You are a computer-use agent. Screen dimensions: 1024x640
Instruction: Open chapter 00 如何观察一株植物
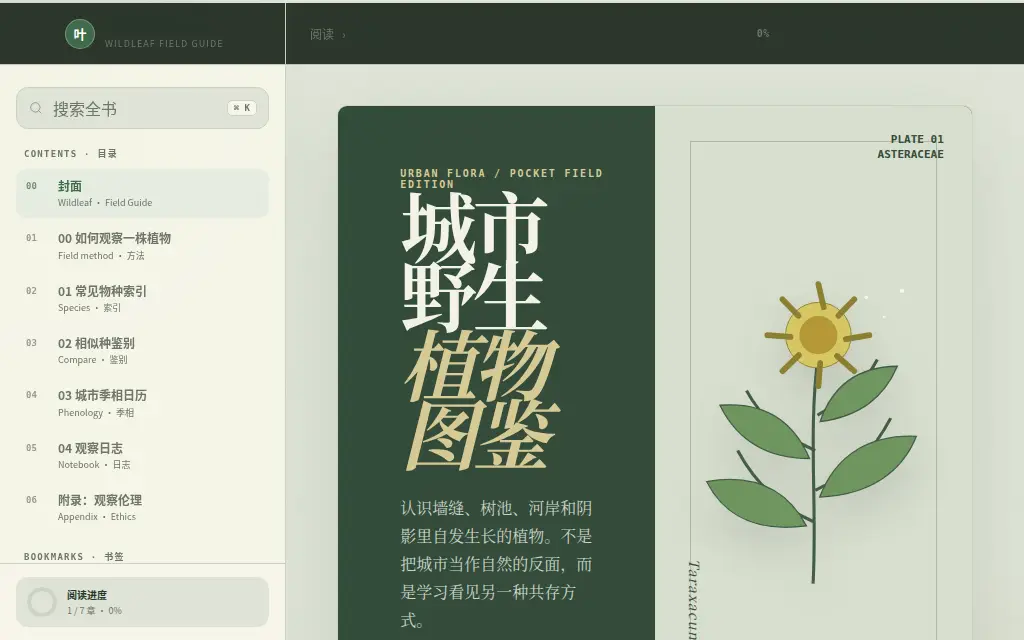click(142, 246)
